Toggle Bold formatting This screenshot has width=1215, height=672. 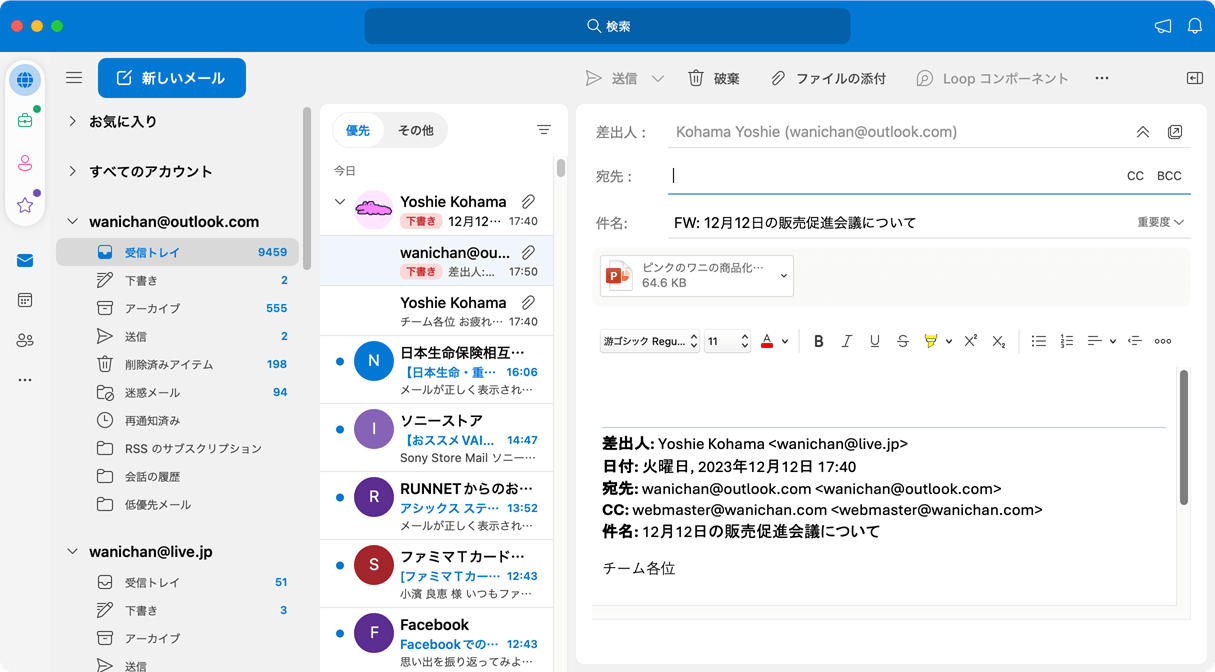pyautogui.click(x=819, y=342)
